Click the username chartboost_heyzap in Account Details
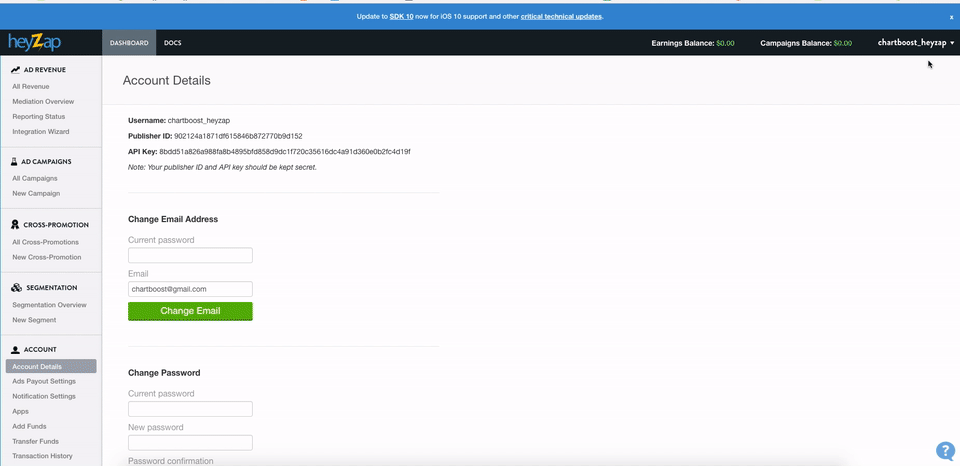Screen dimensions: 960x466 [x=199, y=121]
